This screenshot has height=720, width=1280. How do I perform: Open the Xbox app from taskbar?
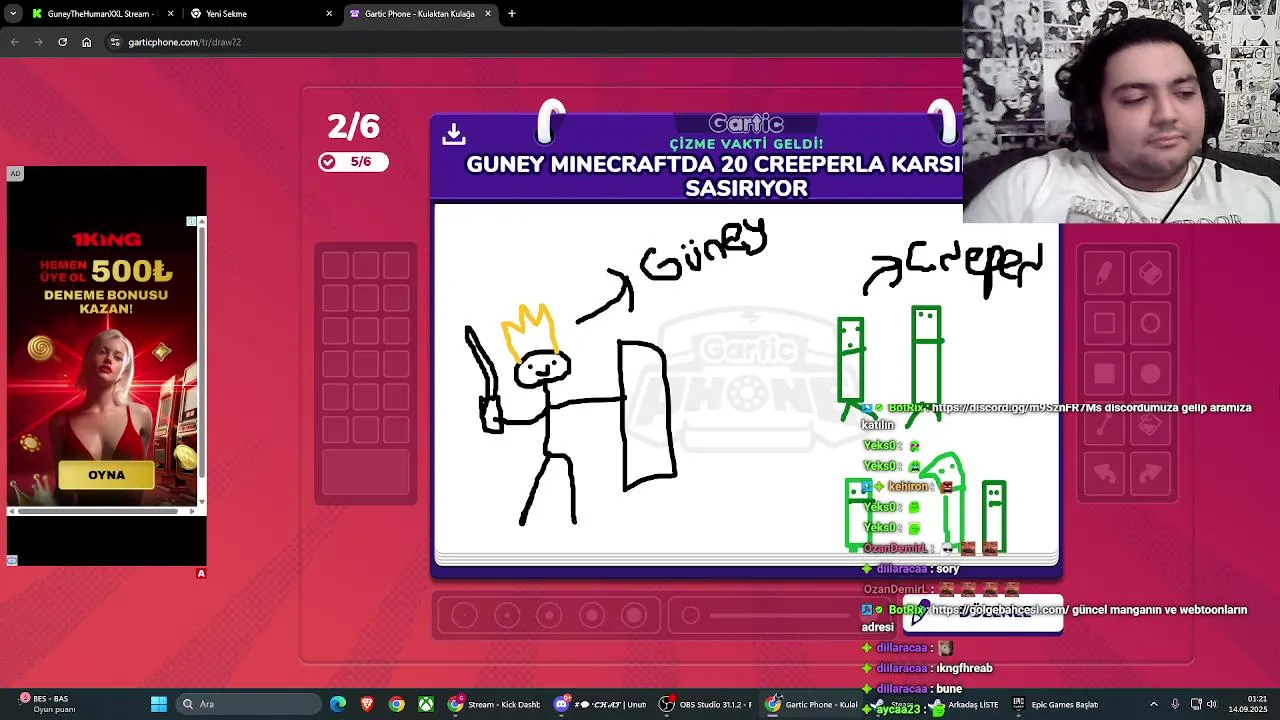[426, 704]
